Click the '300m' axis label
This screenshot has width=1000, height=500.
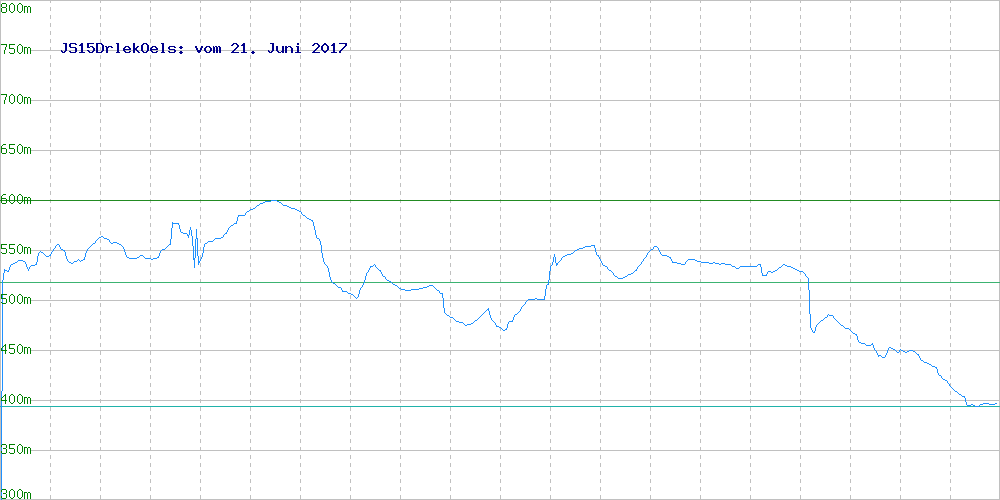tap(16, 494)
